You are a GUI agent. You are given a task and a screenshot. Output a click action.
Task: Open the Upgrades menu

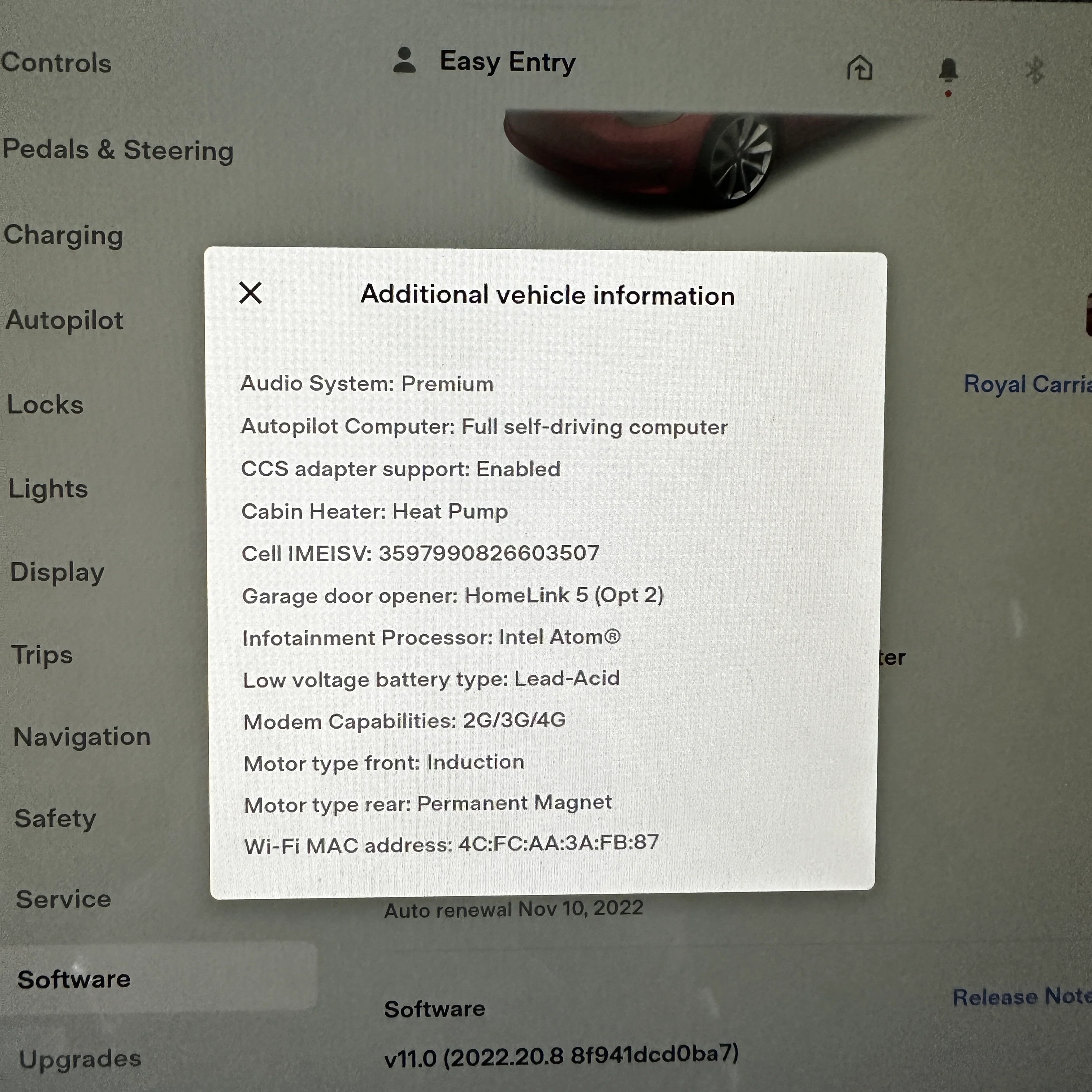(80, 1059)
